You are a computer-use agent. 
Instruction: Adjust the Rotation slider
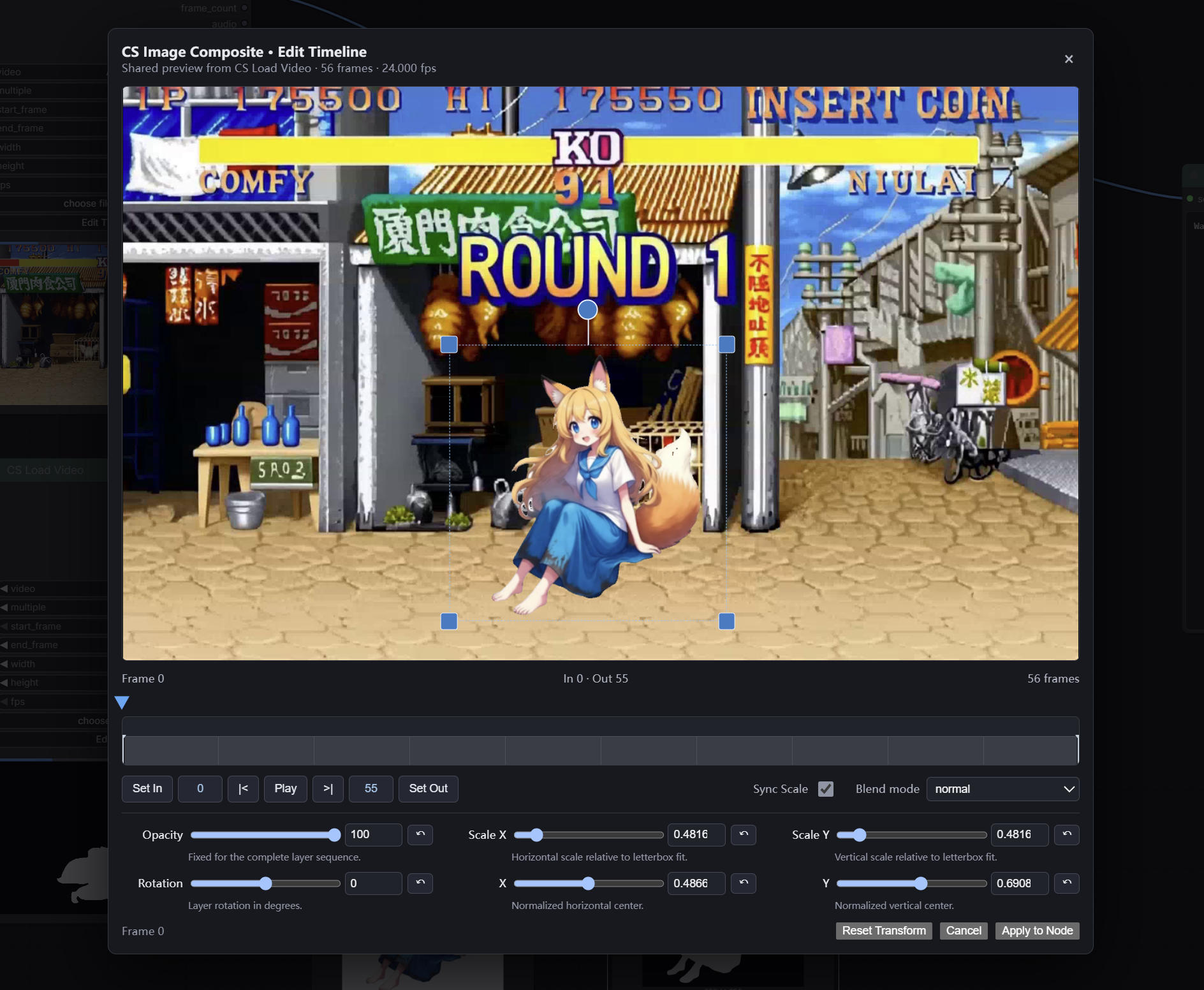tap(265, 883)
